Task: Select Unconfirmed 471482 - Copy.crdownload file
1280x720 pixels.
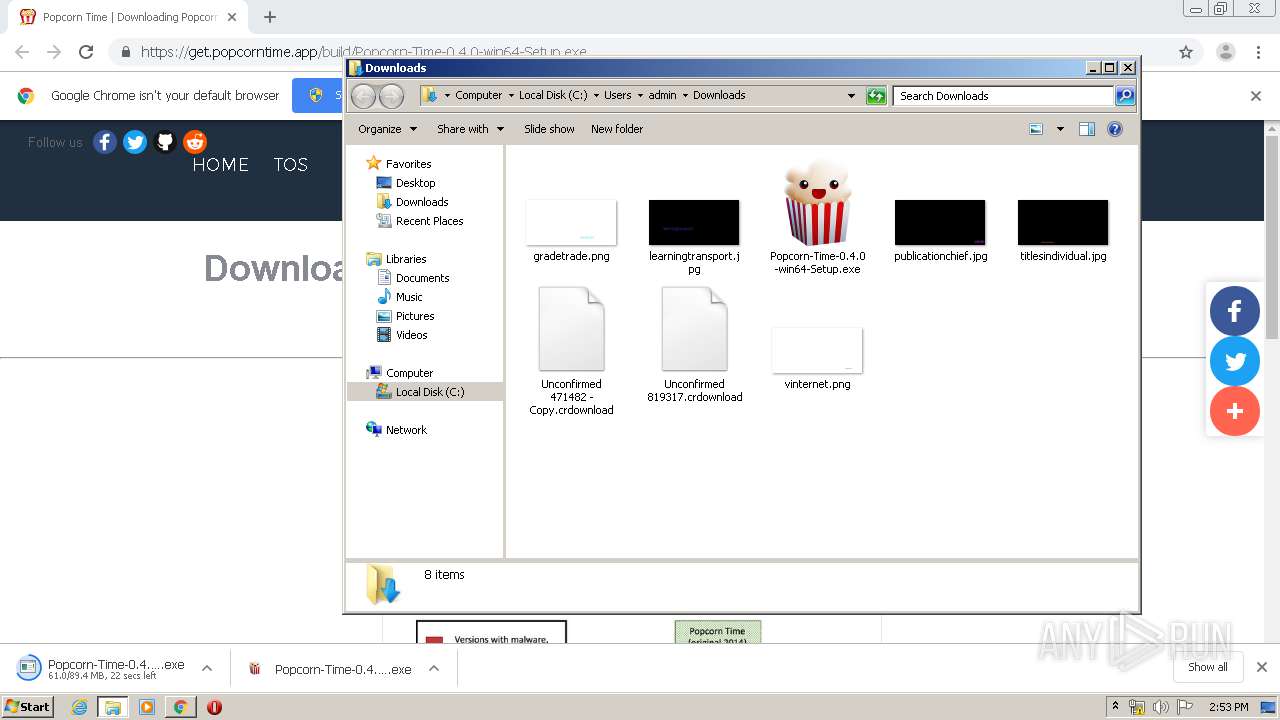Action: point(571,351)
